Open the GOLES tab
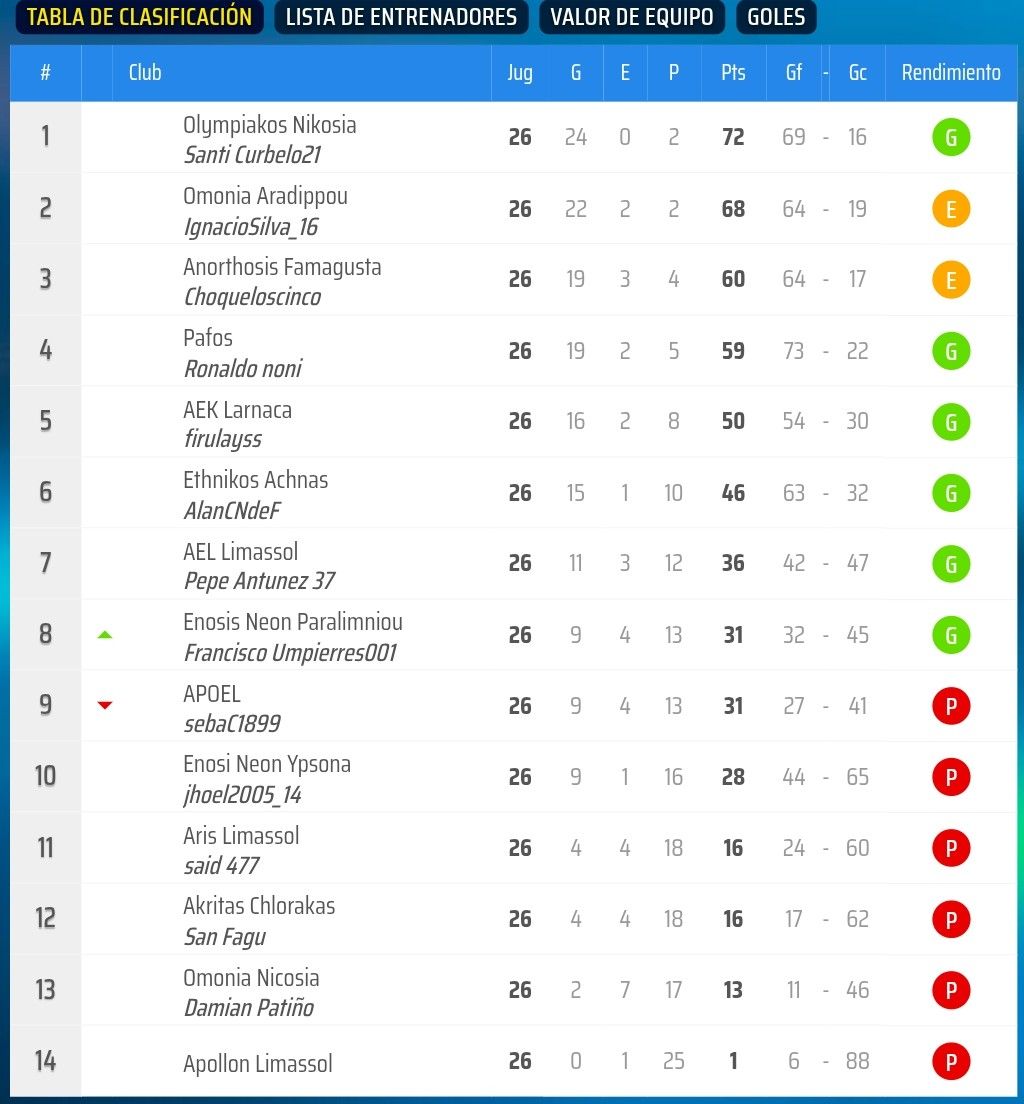The height and width of the screenshot is (1104, 1024). (x=776, y=17)
